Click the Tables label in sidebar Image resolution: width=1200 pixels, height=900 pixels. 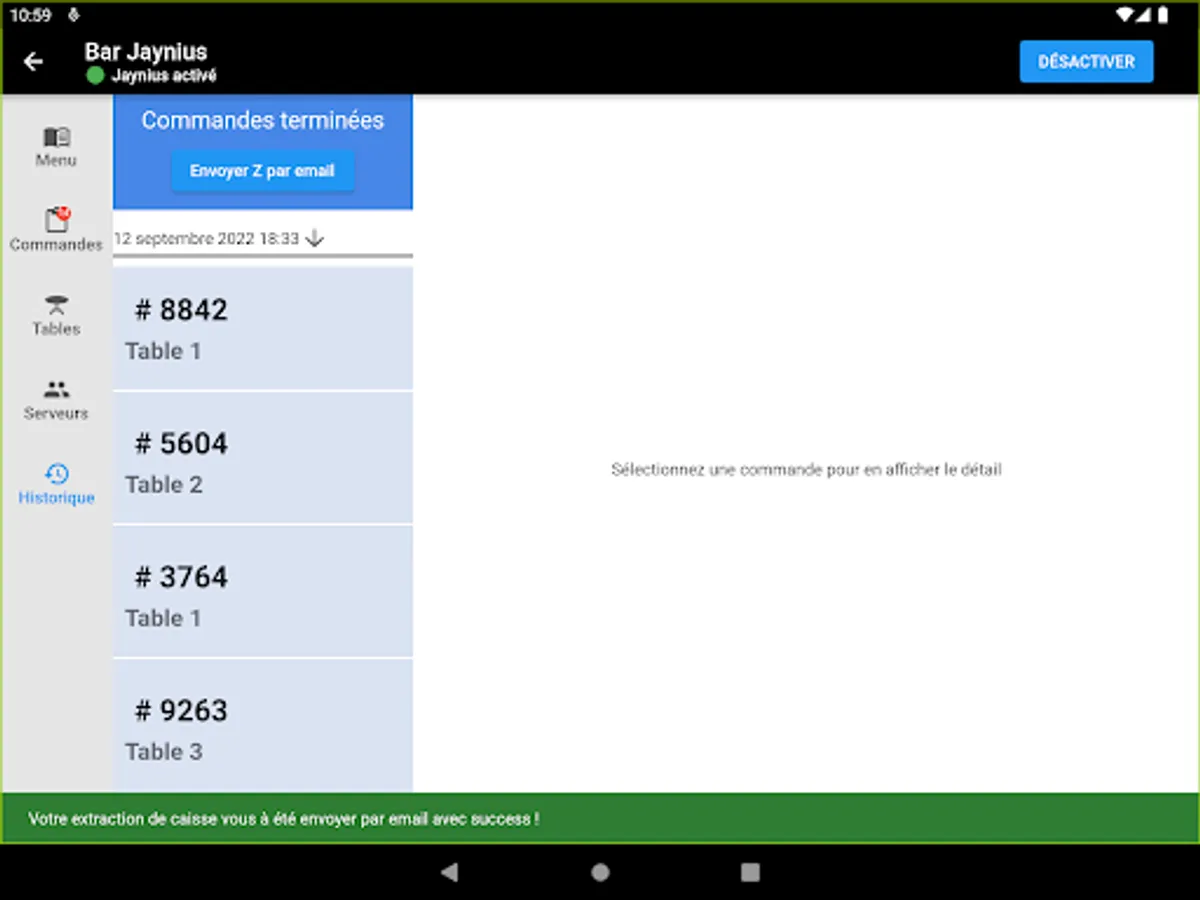[56, 328]
